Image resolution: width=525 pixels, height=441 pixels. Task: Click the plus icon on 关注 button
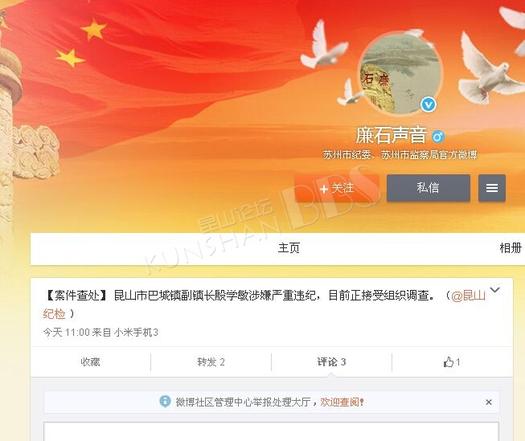tap(324, 189)
